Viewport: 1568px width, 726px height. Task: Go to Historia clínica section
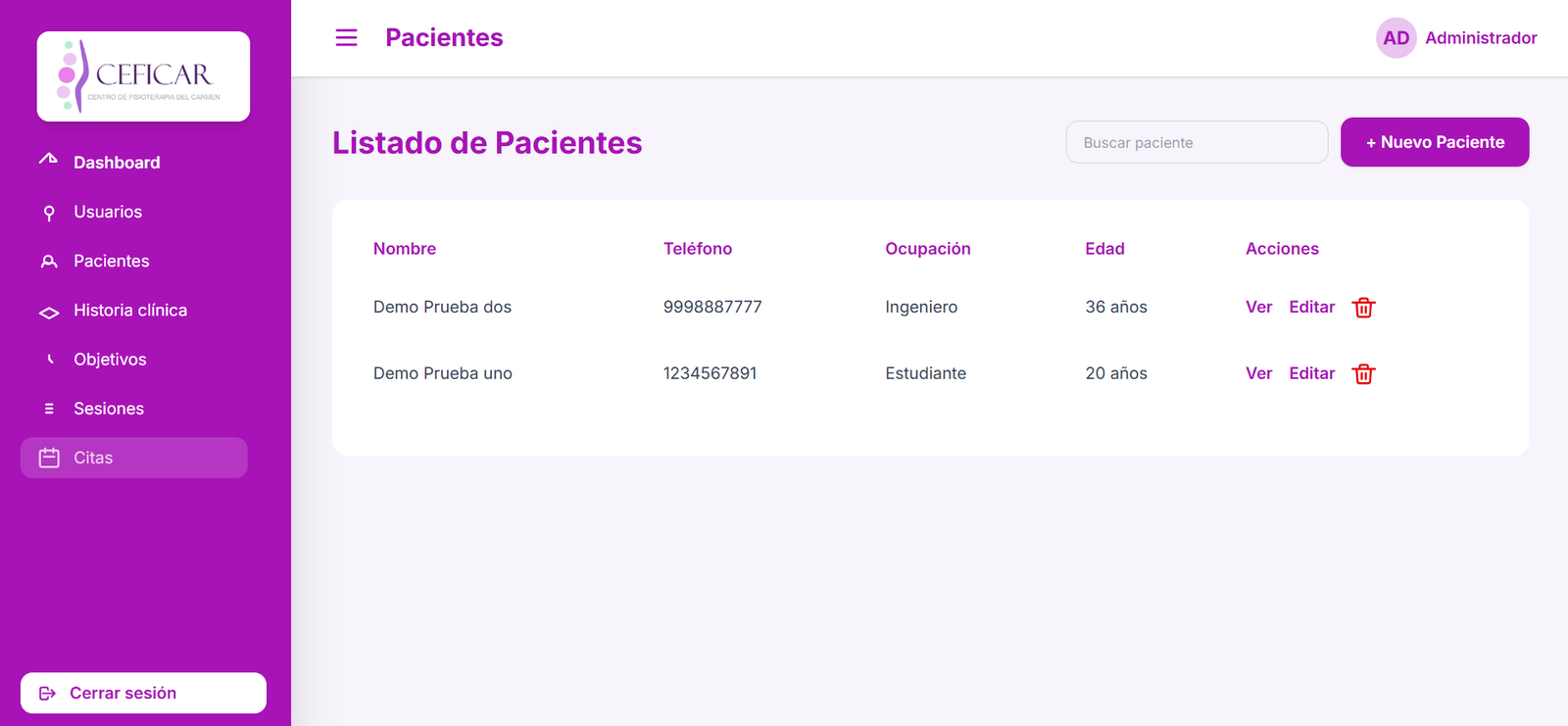134,310
